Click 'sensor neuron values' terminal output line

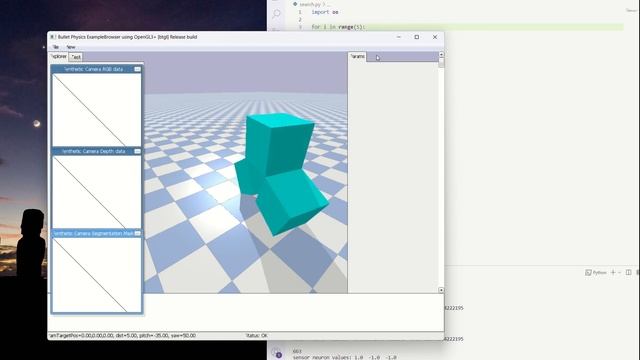click(x=344, y=357)
